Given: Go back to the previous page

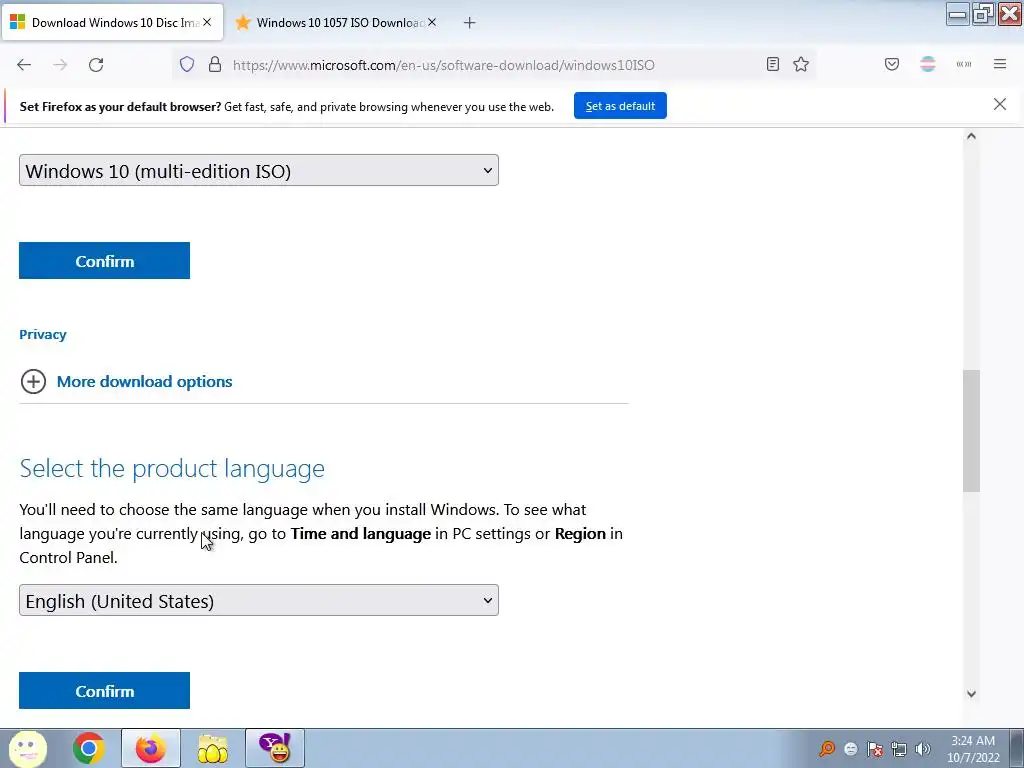Looking at the screenshot, I should click(24, 65).
